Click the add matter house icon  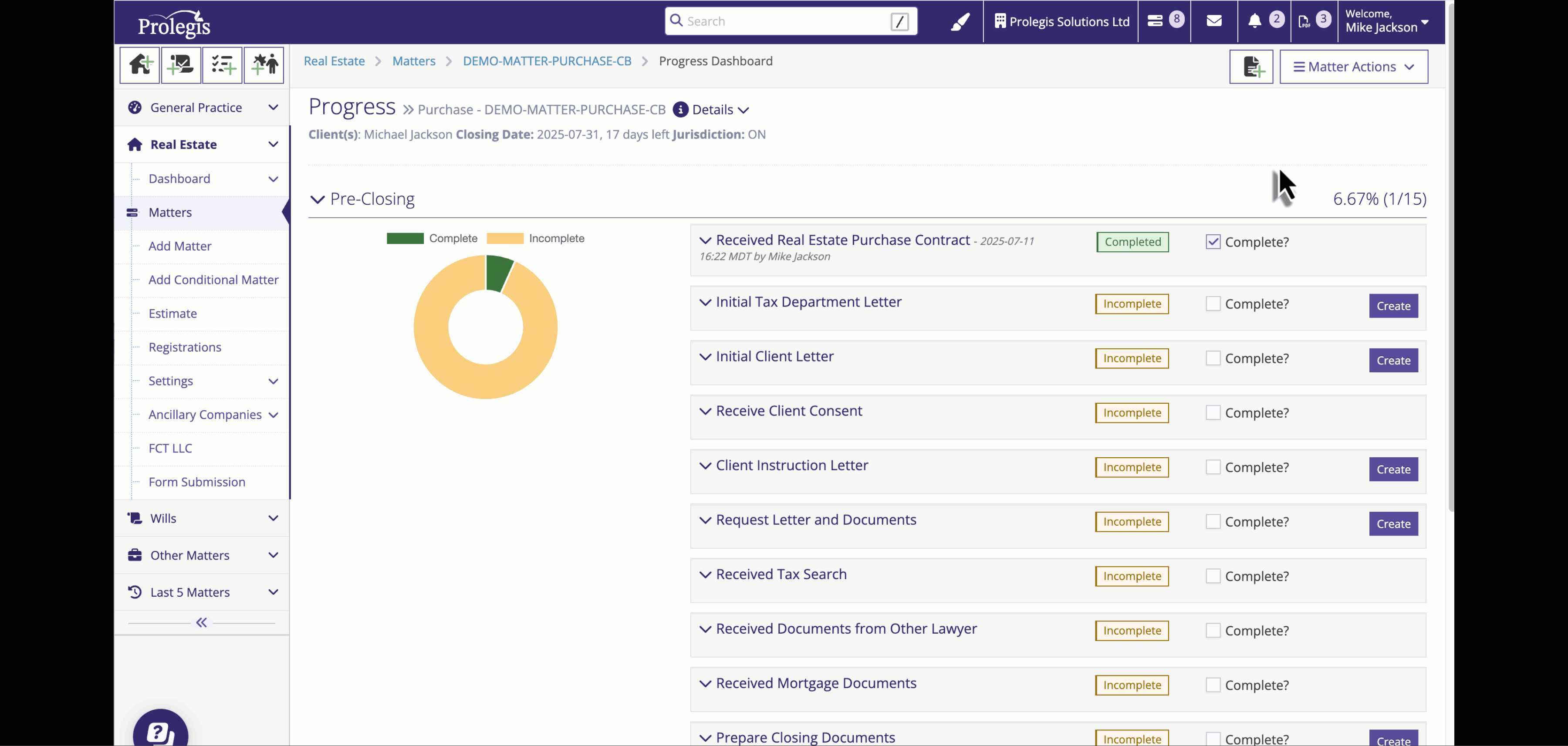pos(140,64)
